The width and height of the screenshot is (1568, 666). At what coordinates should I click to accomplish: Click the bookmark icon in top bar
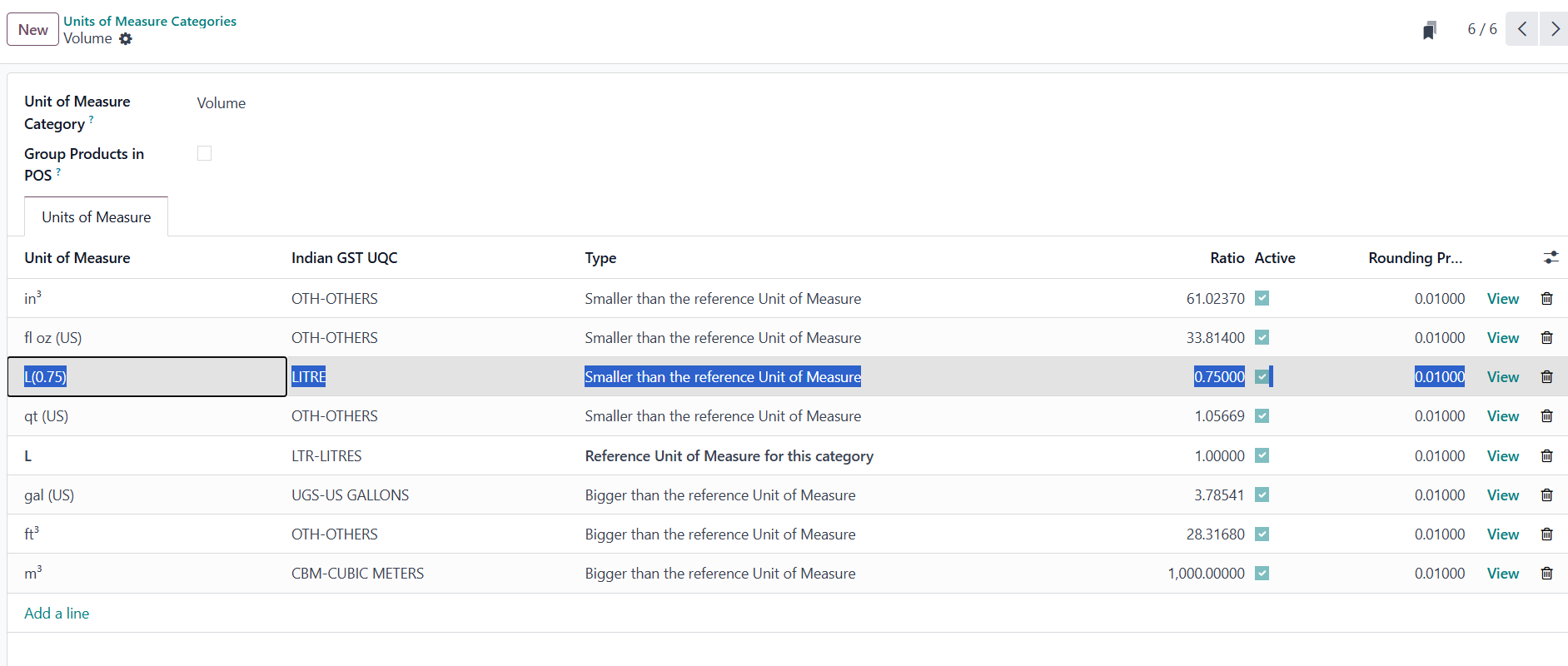tap(1429, 31)
